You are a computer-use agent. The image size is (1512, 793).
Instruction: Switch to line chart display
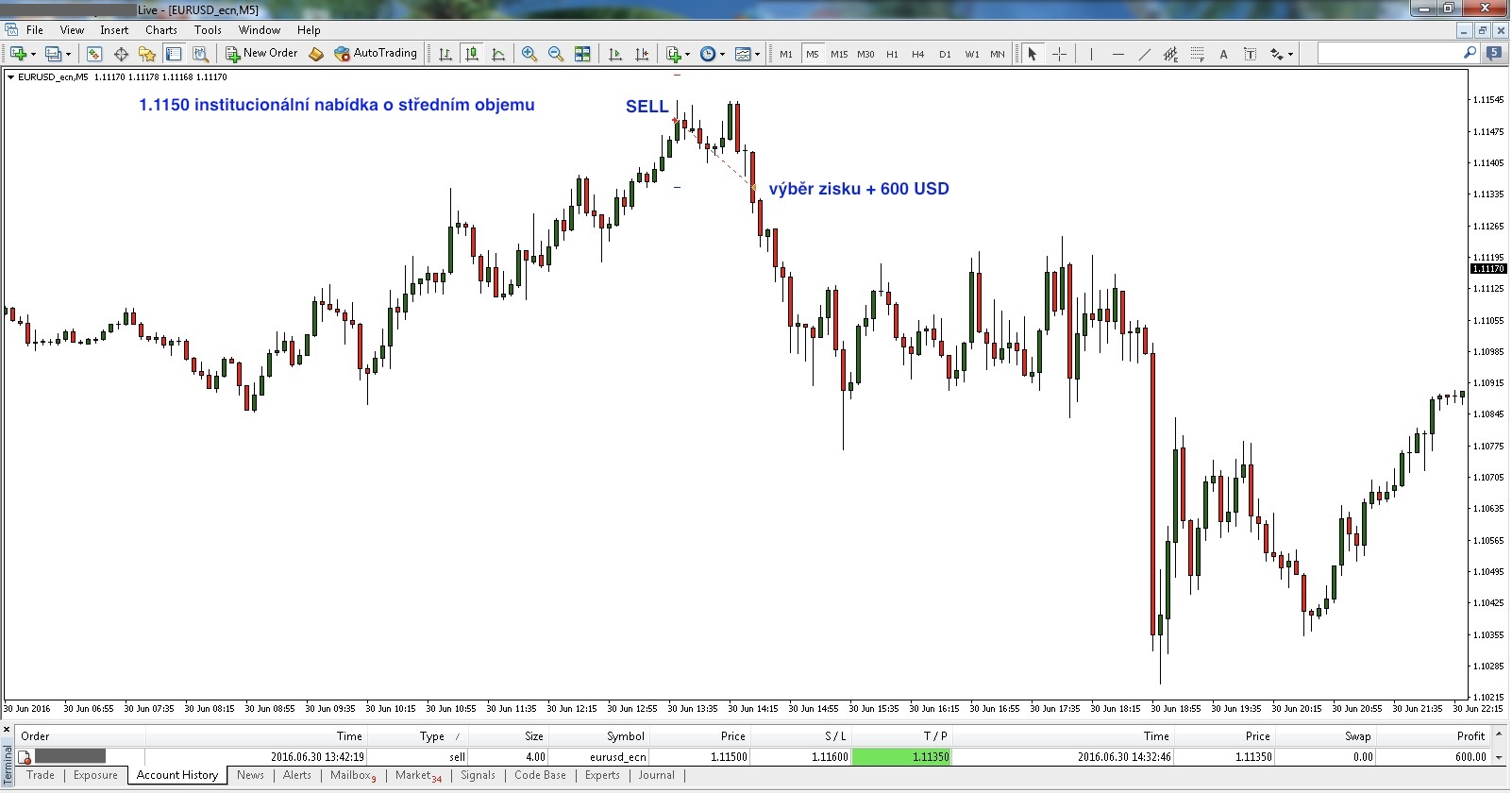pos(498,54)
